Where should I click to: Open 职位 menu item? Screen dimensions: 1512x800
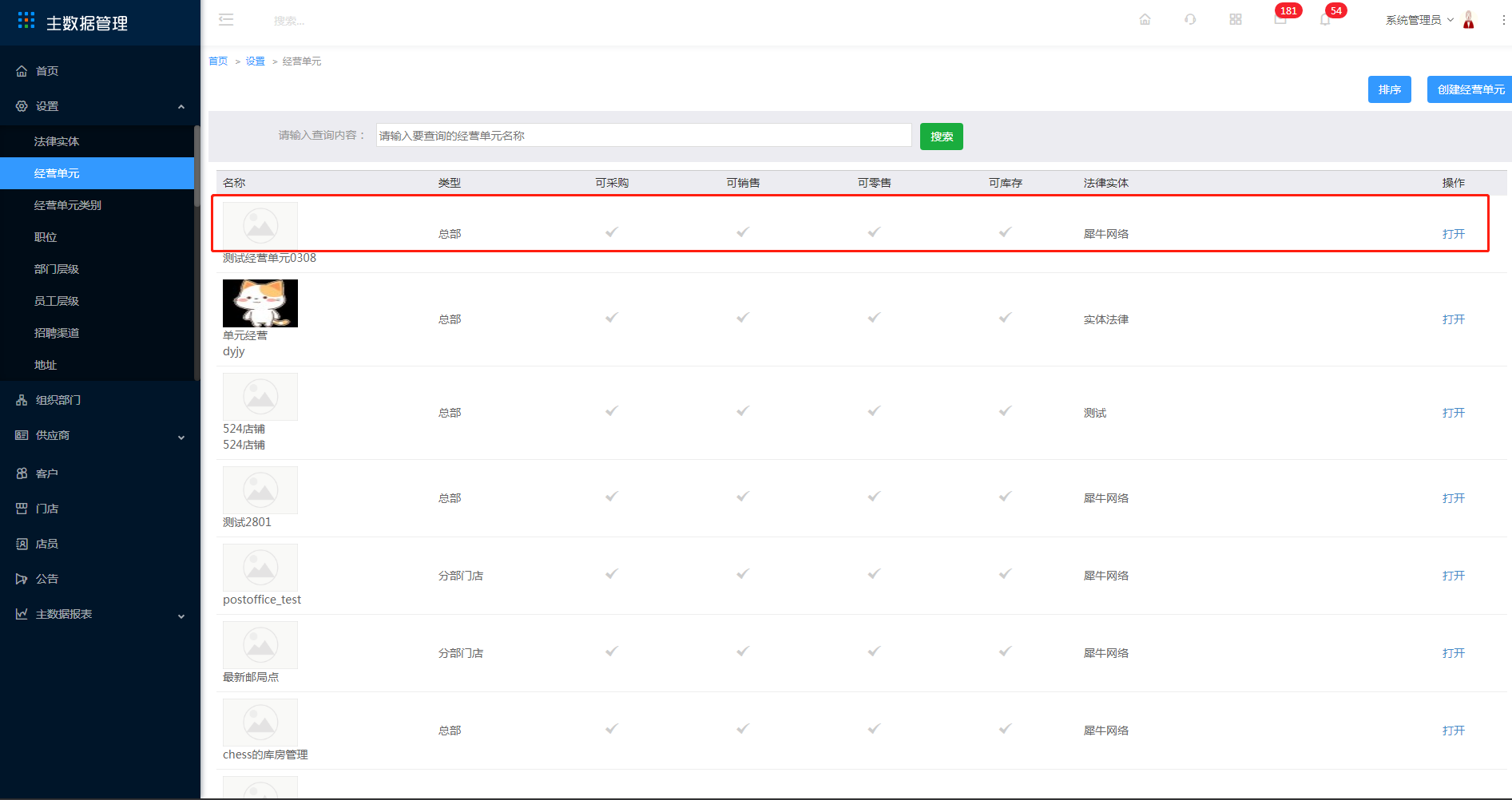(97, 237)
